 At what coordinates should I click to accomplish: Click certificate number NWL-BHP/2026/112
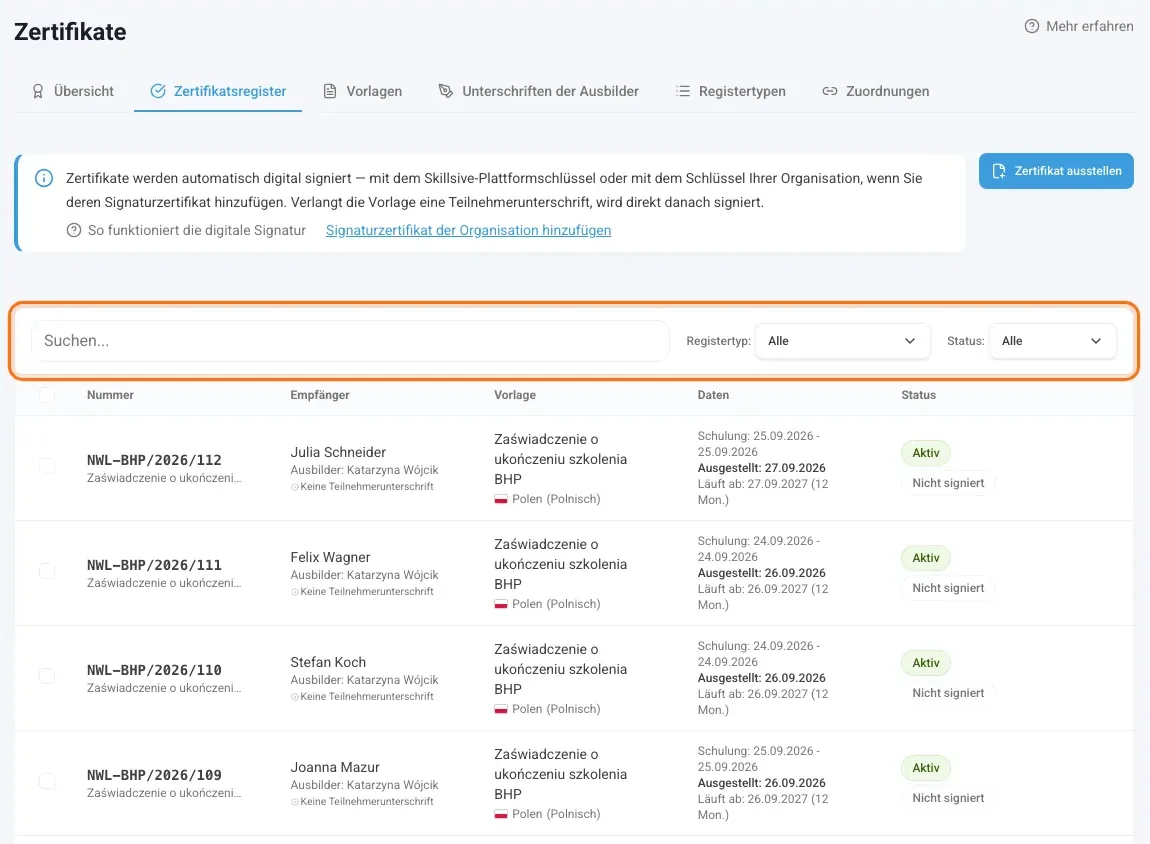pyautogui.click(x=154, y=460)
